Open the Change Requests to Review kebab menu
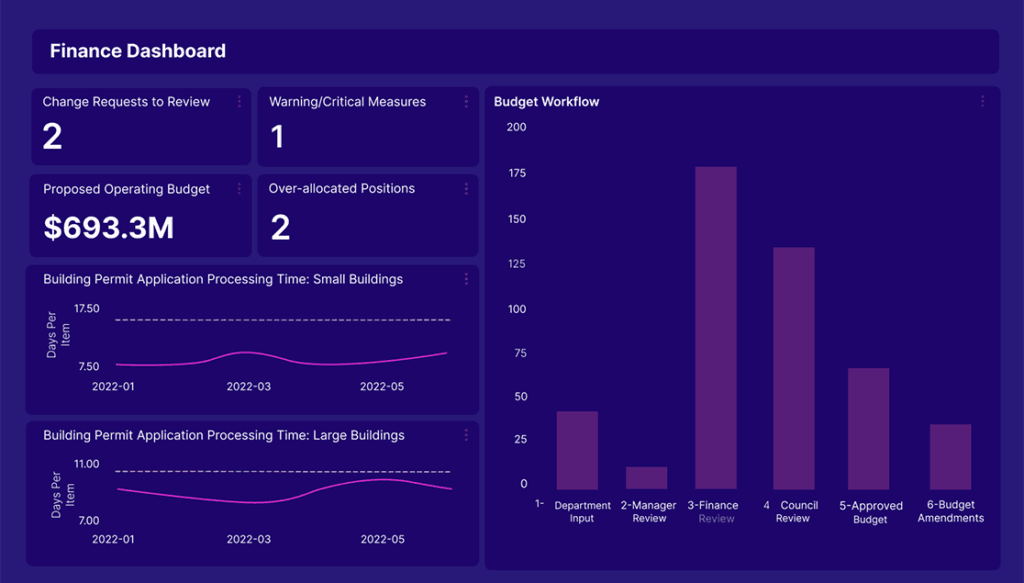1024x583 pixels. point(238,101)
